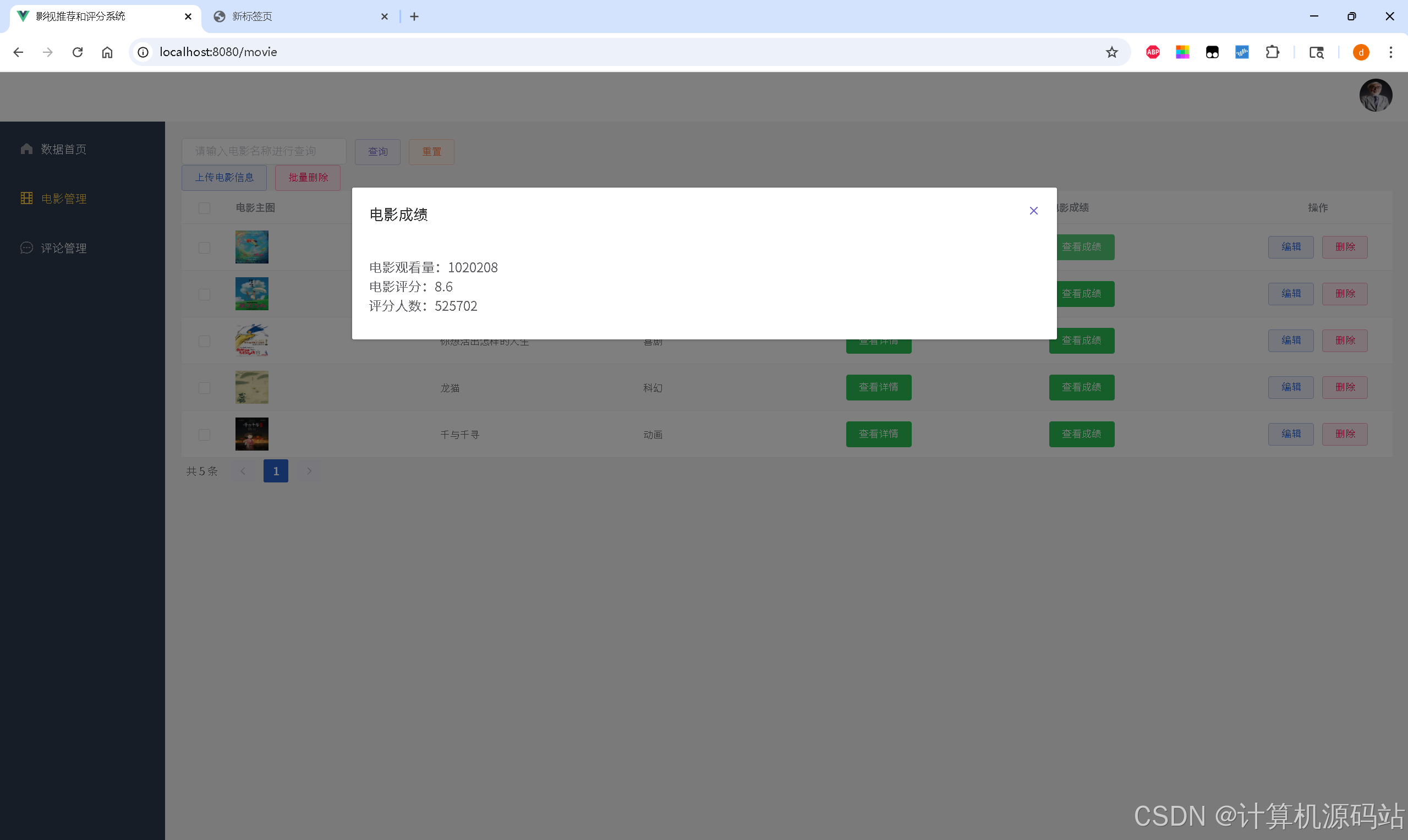This screenshot has height=840, width=1408.
Task: Open 数据首页 in the sidebar
Action: coord(63,149)
